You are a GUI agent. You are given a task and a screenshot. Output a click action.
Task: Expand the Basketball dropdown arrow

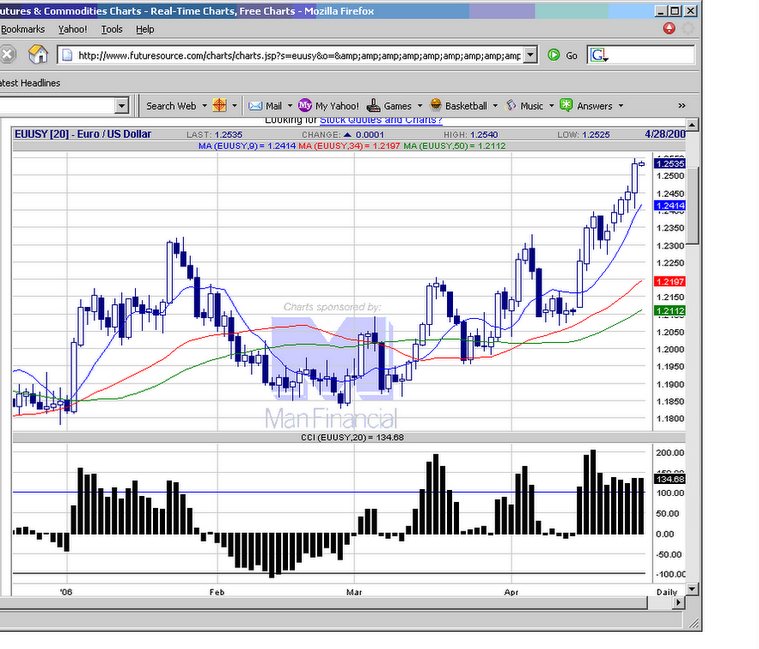click(495, 106)
